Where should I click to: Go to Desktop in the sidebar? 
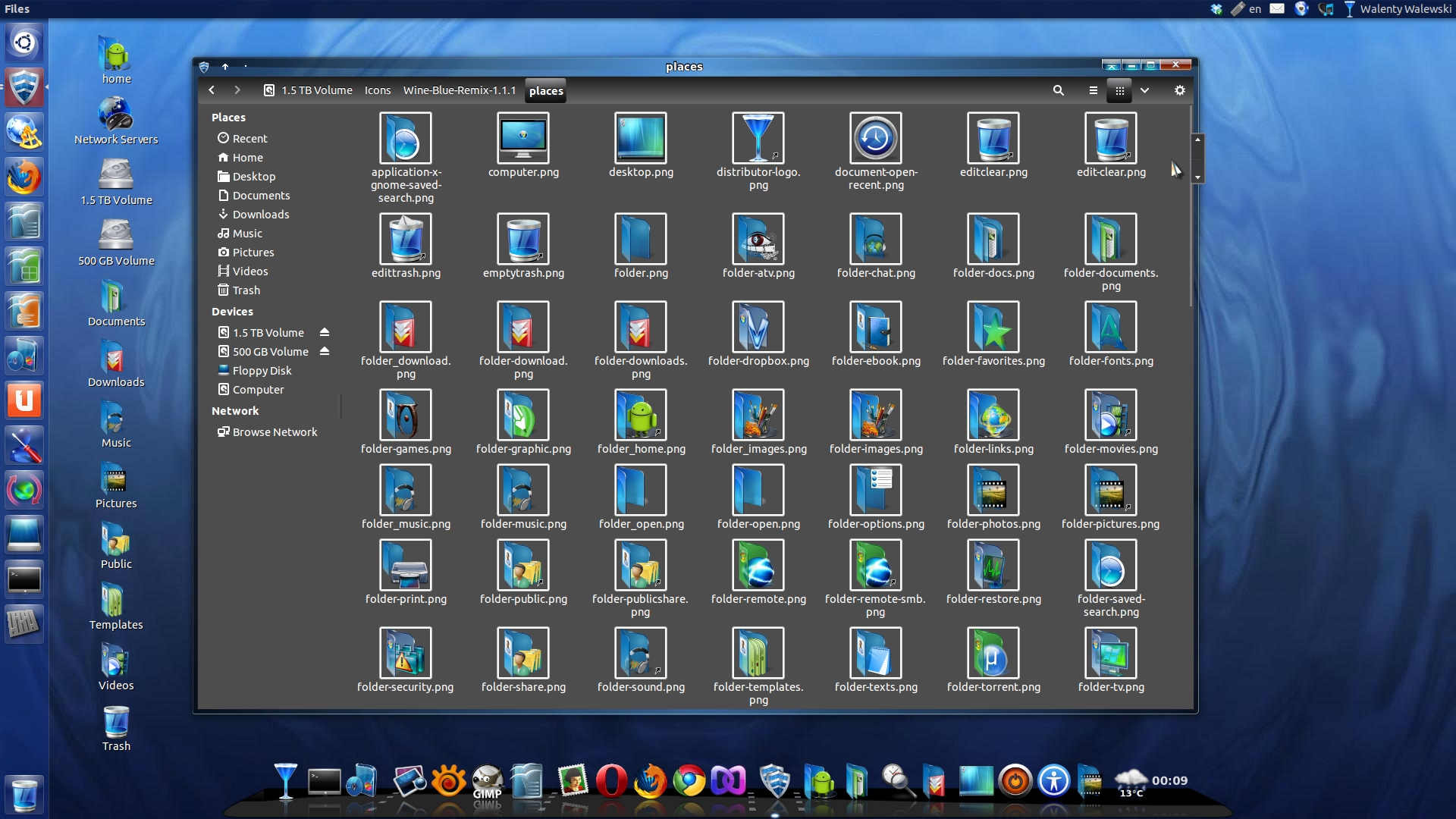tap(246, 177)
